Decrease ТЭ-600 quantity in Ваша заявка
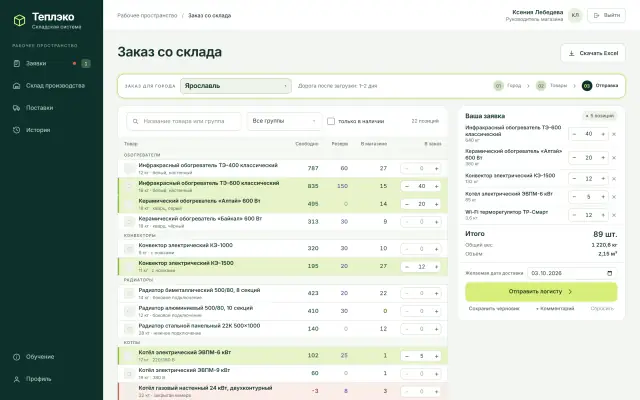Image resolution: width=640 pixels, height=400 pixels. click(x=574, y=134)
